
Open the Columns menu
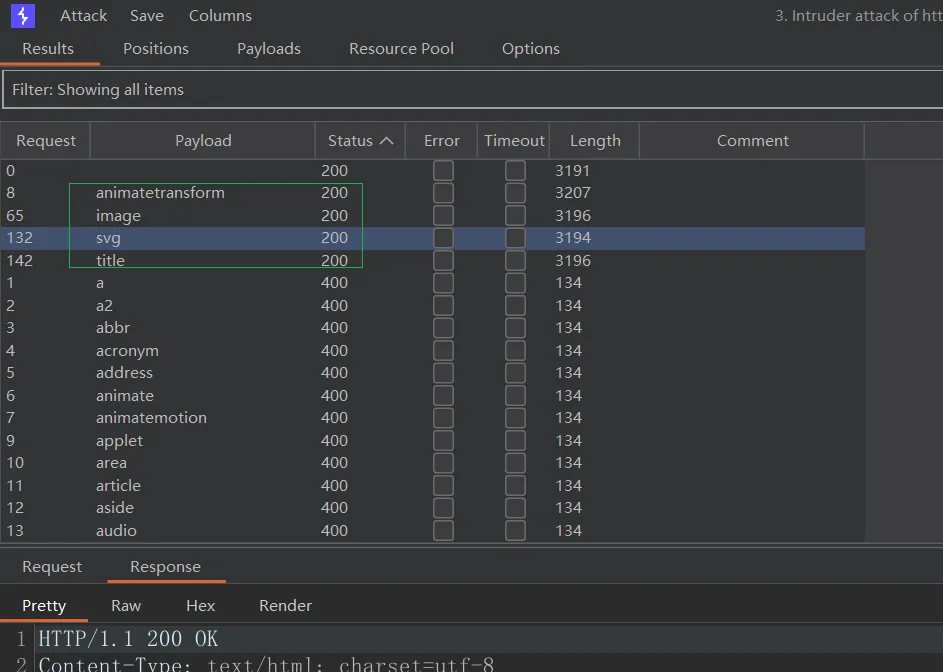[x=220, y=16]
